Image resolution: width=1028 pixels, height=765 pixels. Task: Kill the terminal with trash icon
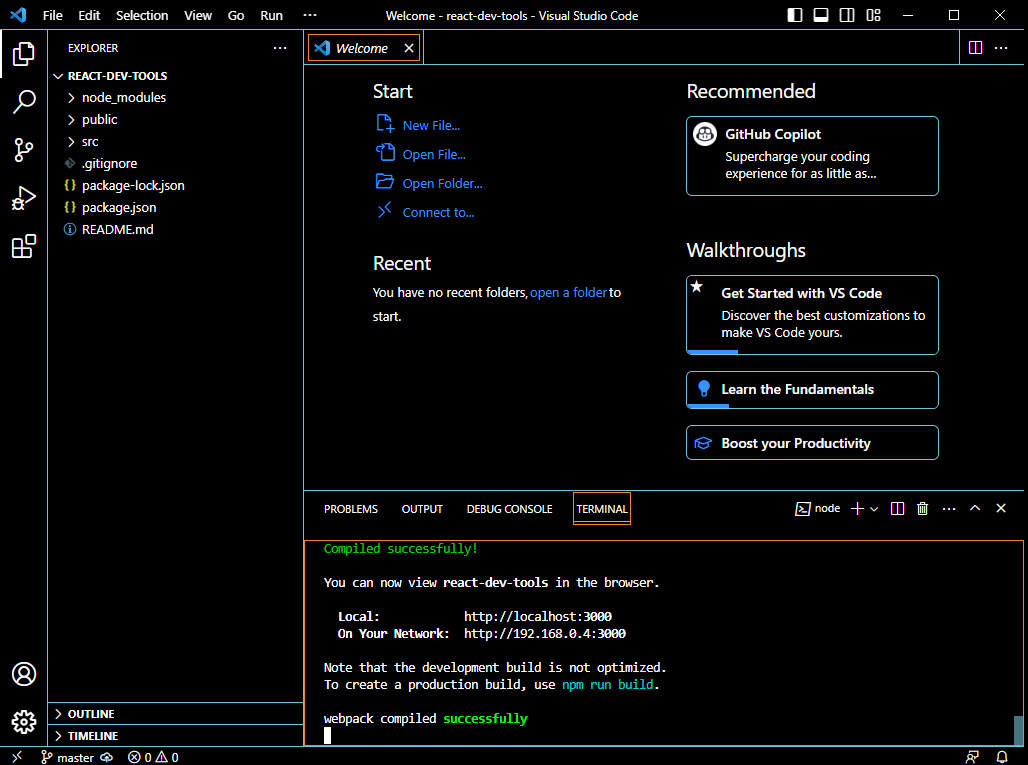point(922,509)
